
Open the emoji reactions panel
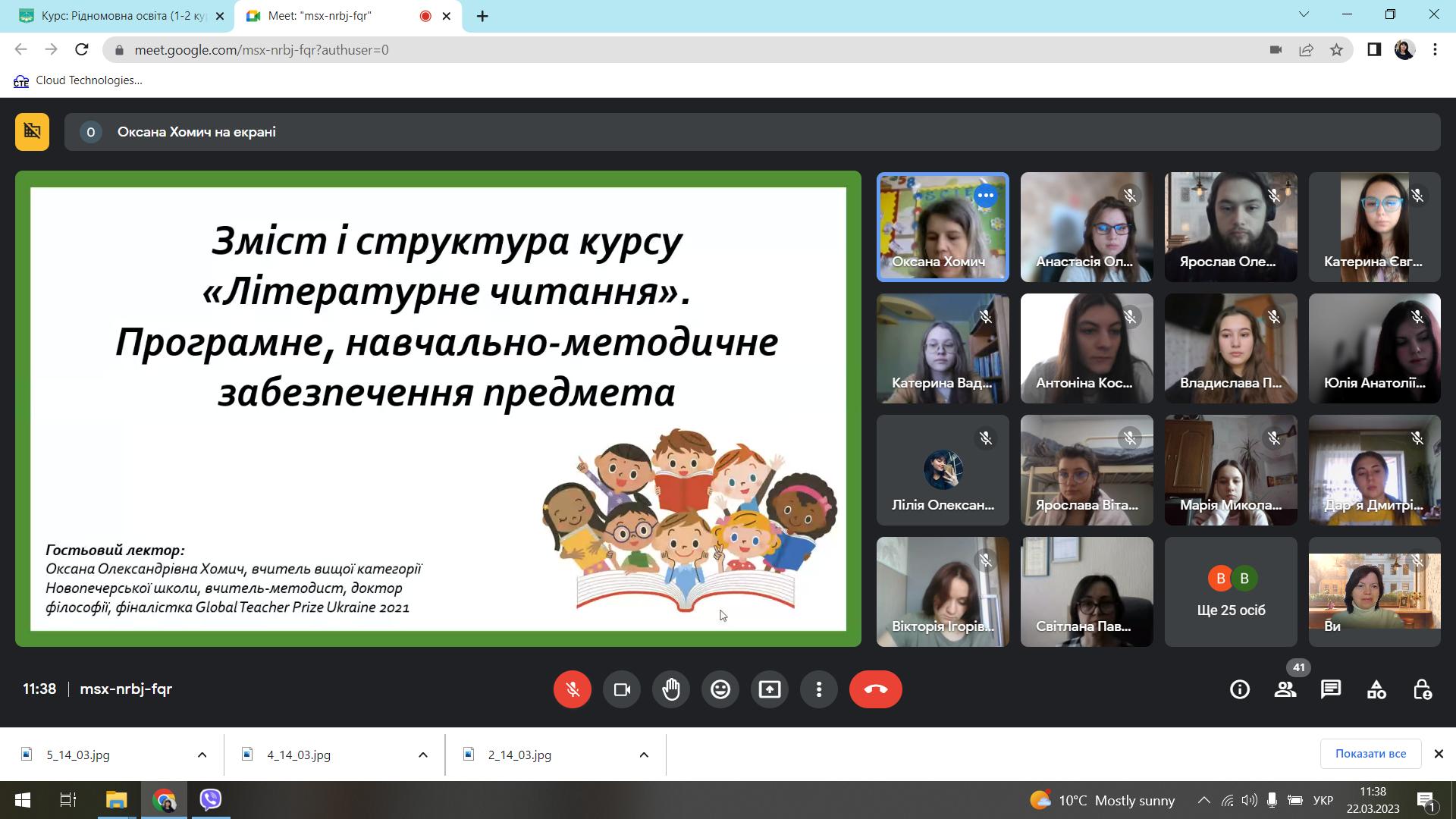point(720,689)
